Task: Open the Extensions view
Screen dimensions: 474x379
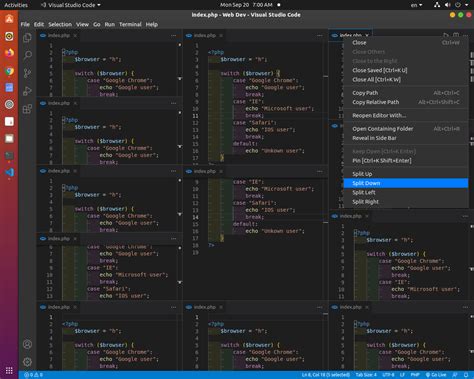Action: [27, 109]
